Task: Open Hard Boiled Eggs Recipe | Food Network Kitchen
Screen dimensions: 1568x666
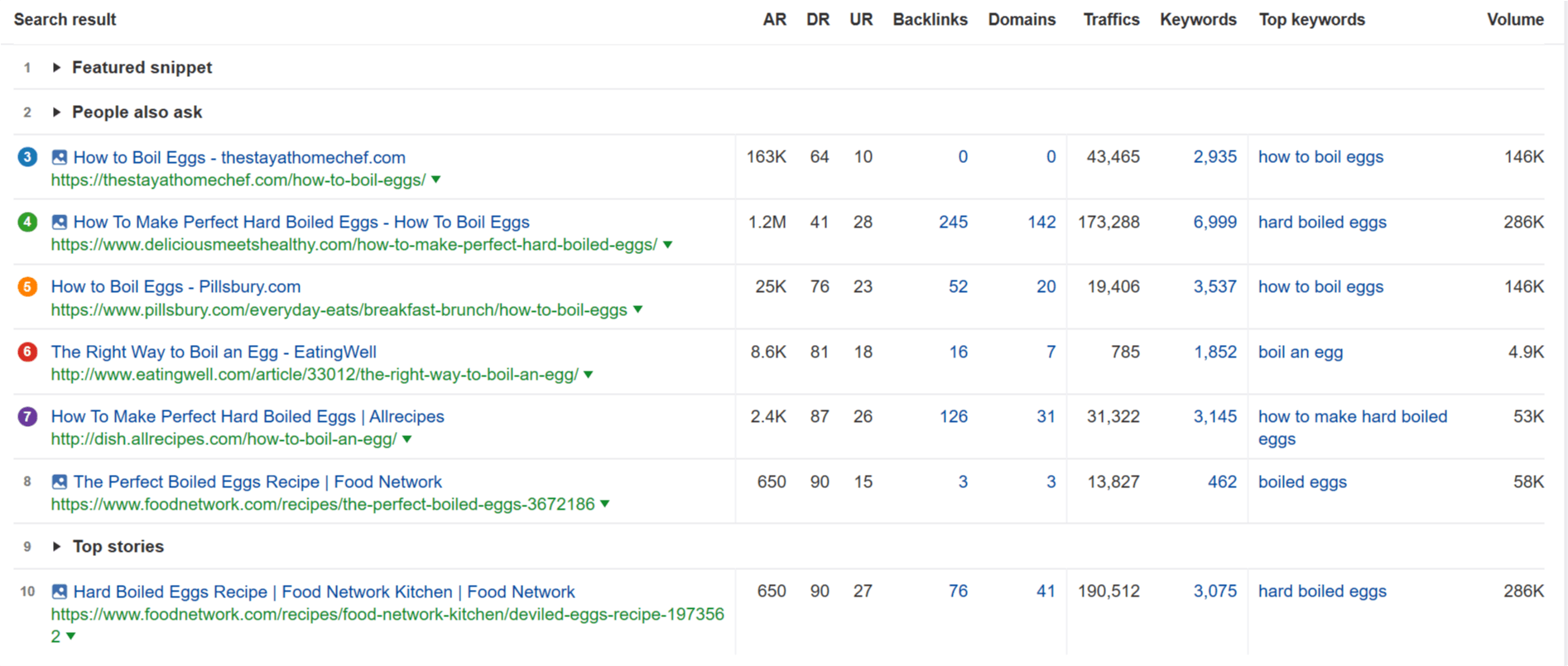Action: tap(324, 592)
